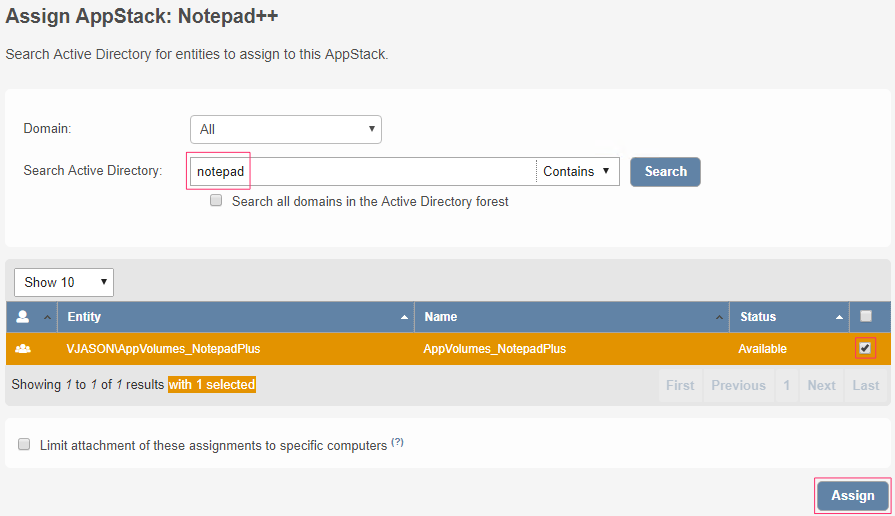Image resolution: width=895 pixels, height=516 pixels.
Task: Enable limit attachment to specific computers
Action: 24,445
